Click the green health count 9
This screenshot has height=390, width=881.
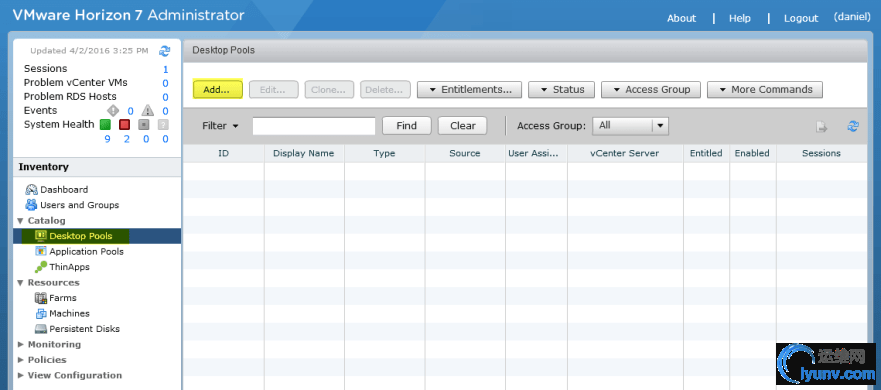pyautogui.click(x=107, y=139)
